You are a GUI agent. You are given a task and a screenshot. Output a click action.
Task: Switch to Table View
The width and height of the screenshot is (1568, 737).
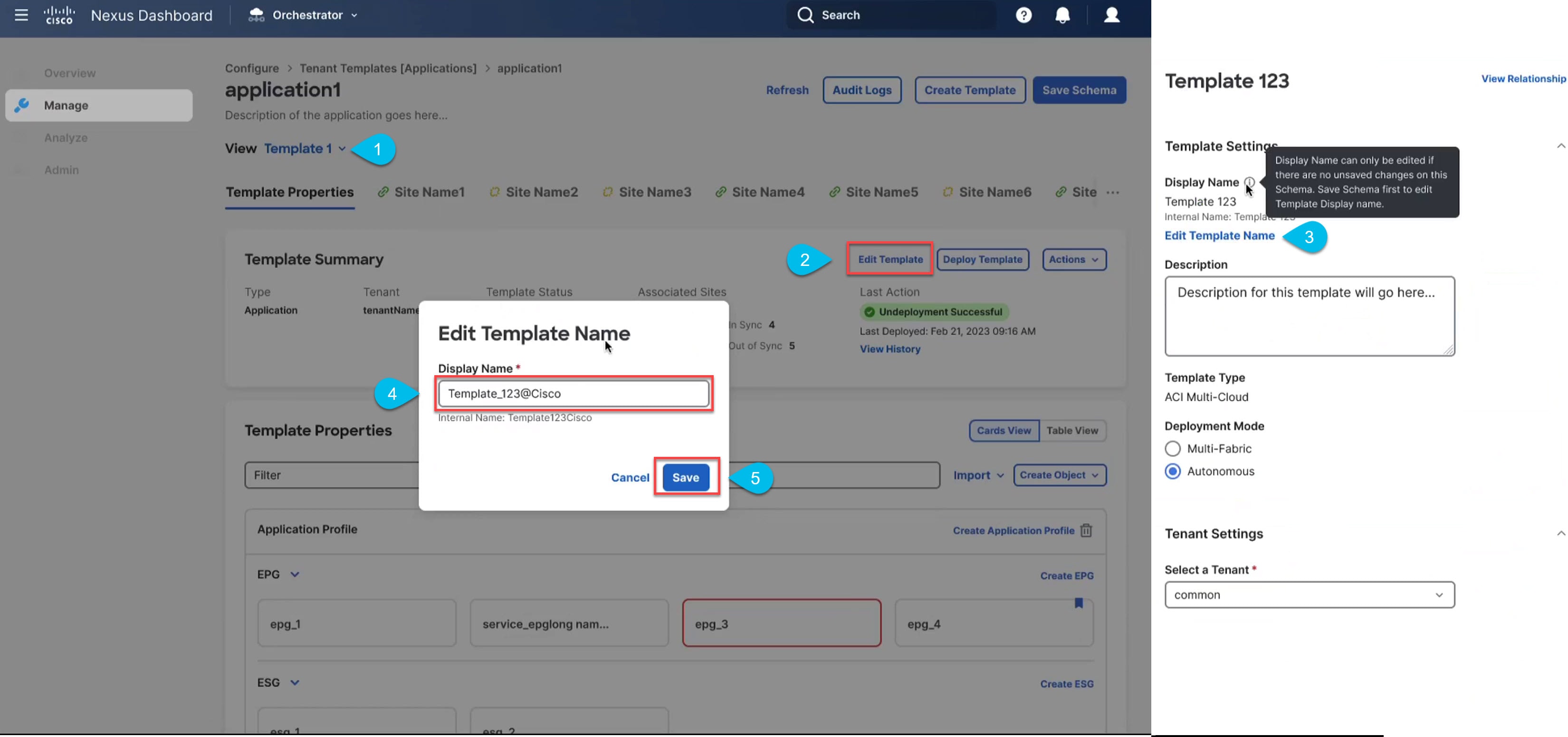[x=1072, y=431]
